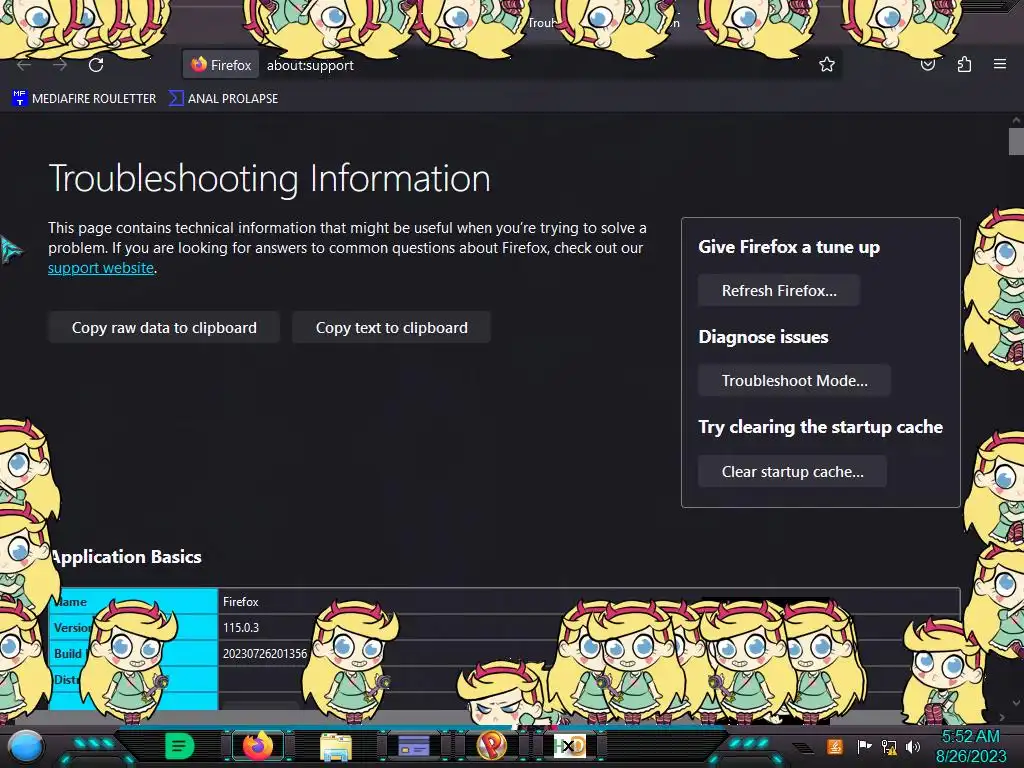The height and width of the screenshot is (768, 1024).
Task: Reload the page with the refresh icon
Action: 96,65
